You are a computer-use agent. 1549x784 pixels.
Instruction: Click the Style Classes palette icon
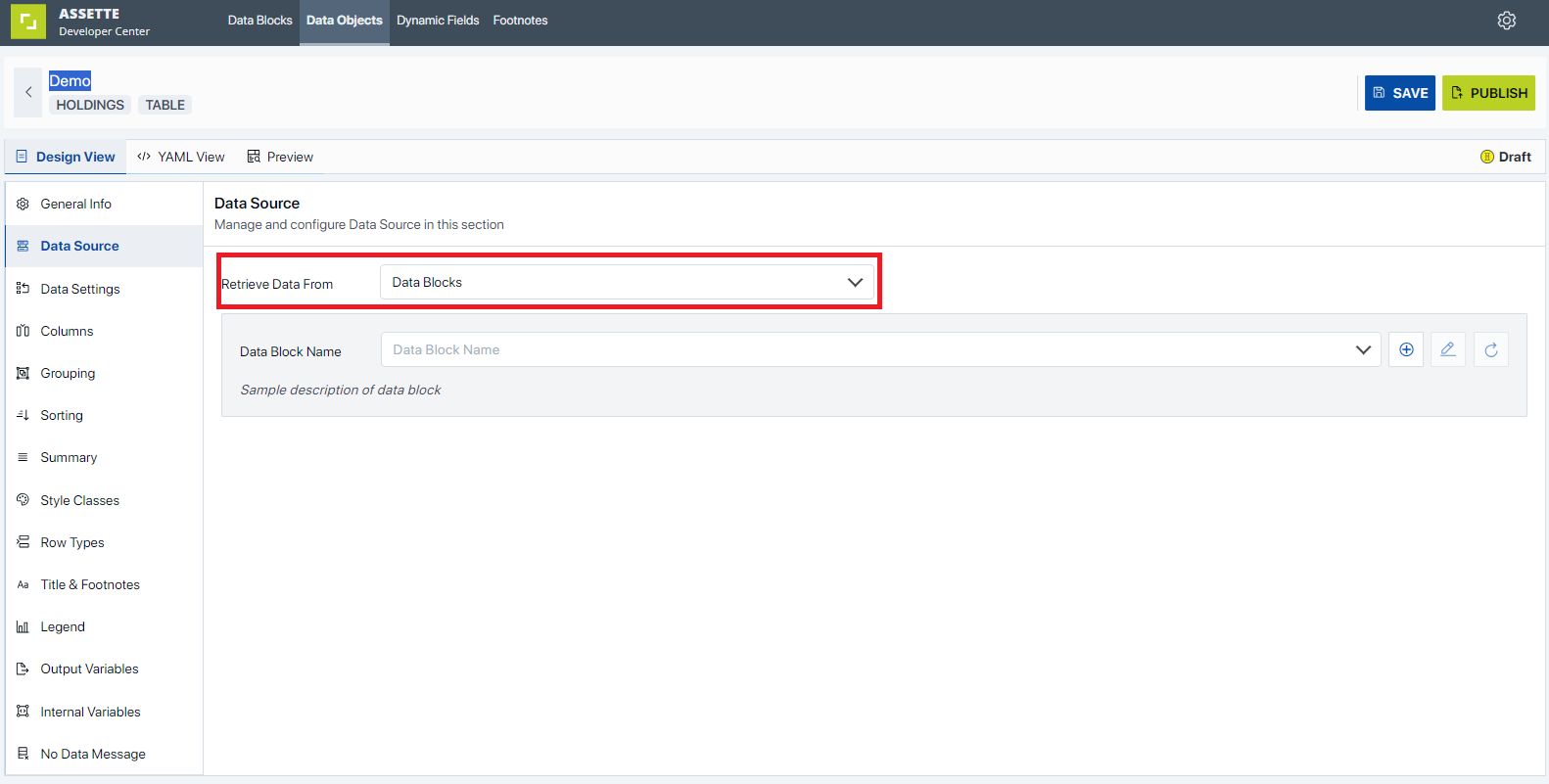[x=23, y=500]
